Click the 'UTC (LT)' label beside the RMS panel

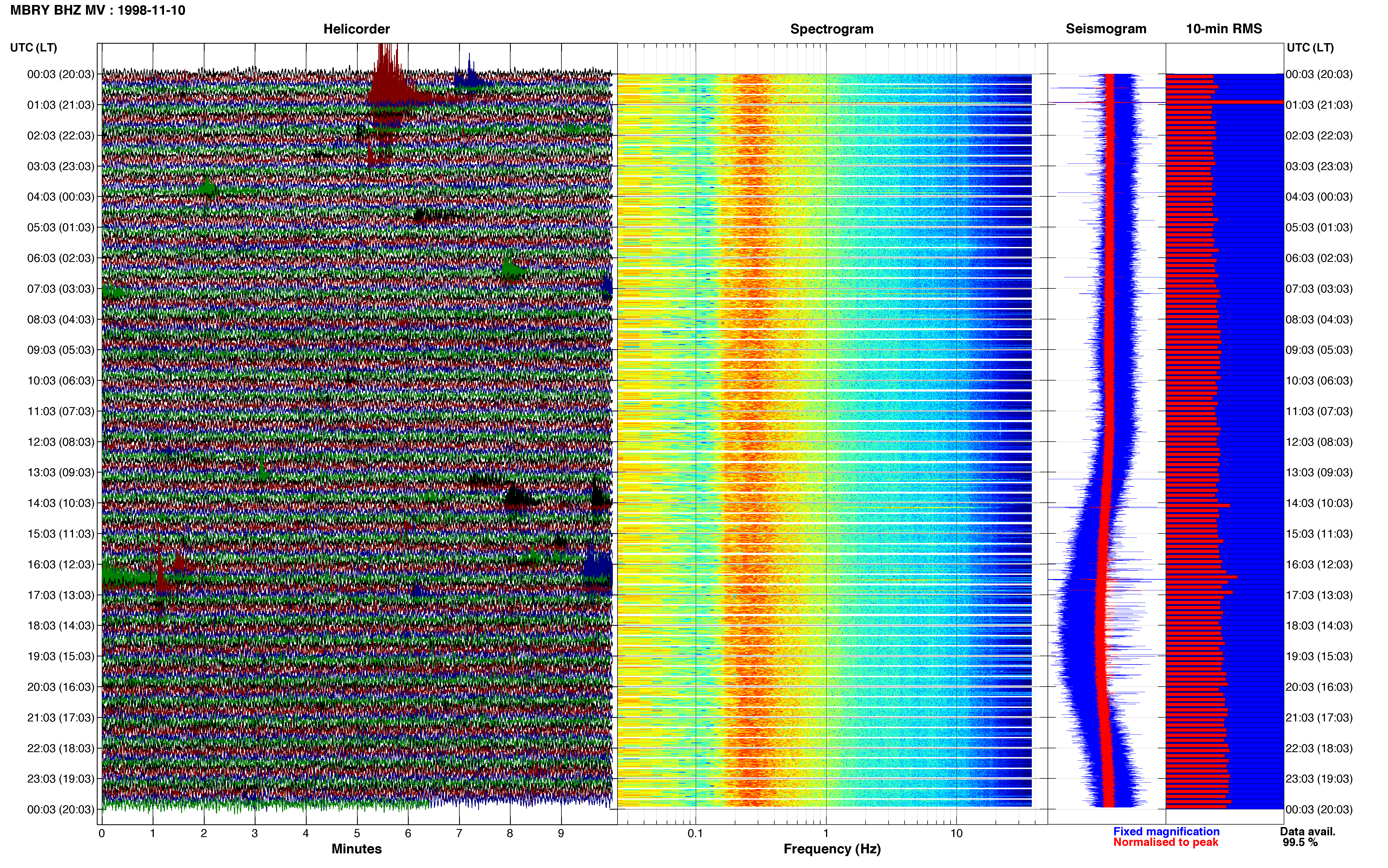coord(1311,48)
